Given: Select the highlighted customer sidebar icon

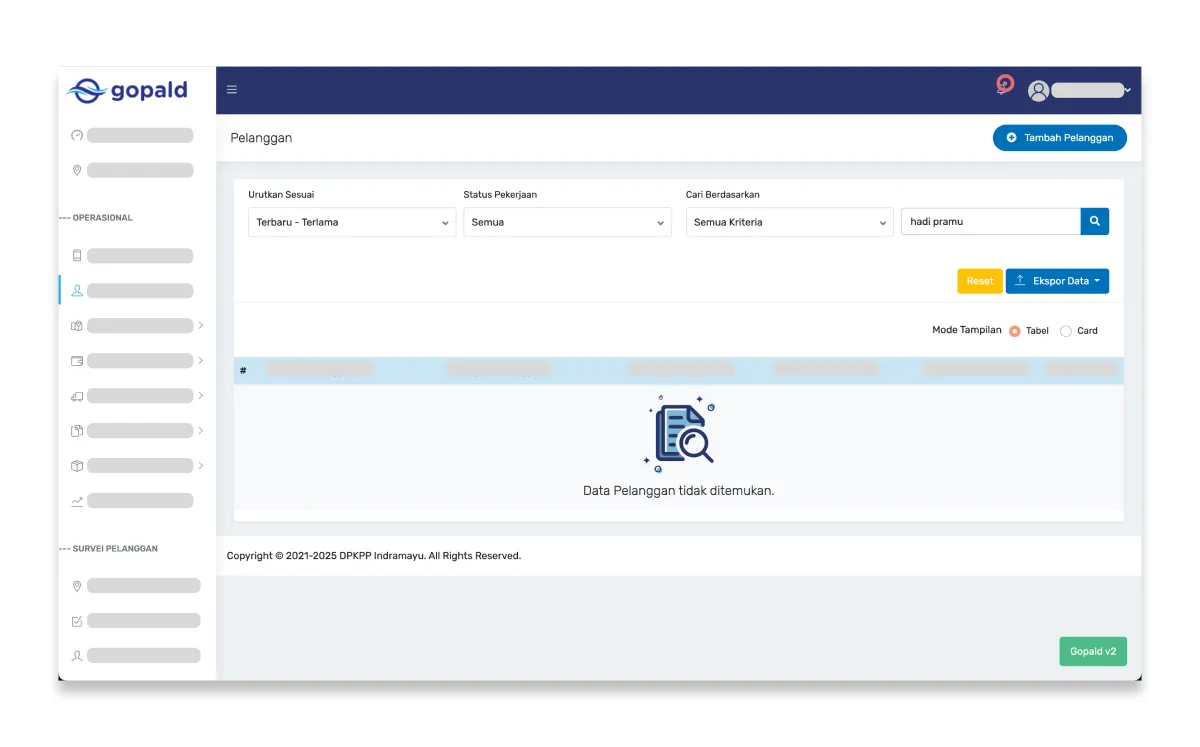Looking at the screenshot, I should pos(77,290).
